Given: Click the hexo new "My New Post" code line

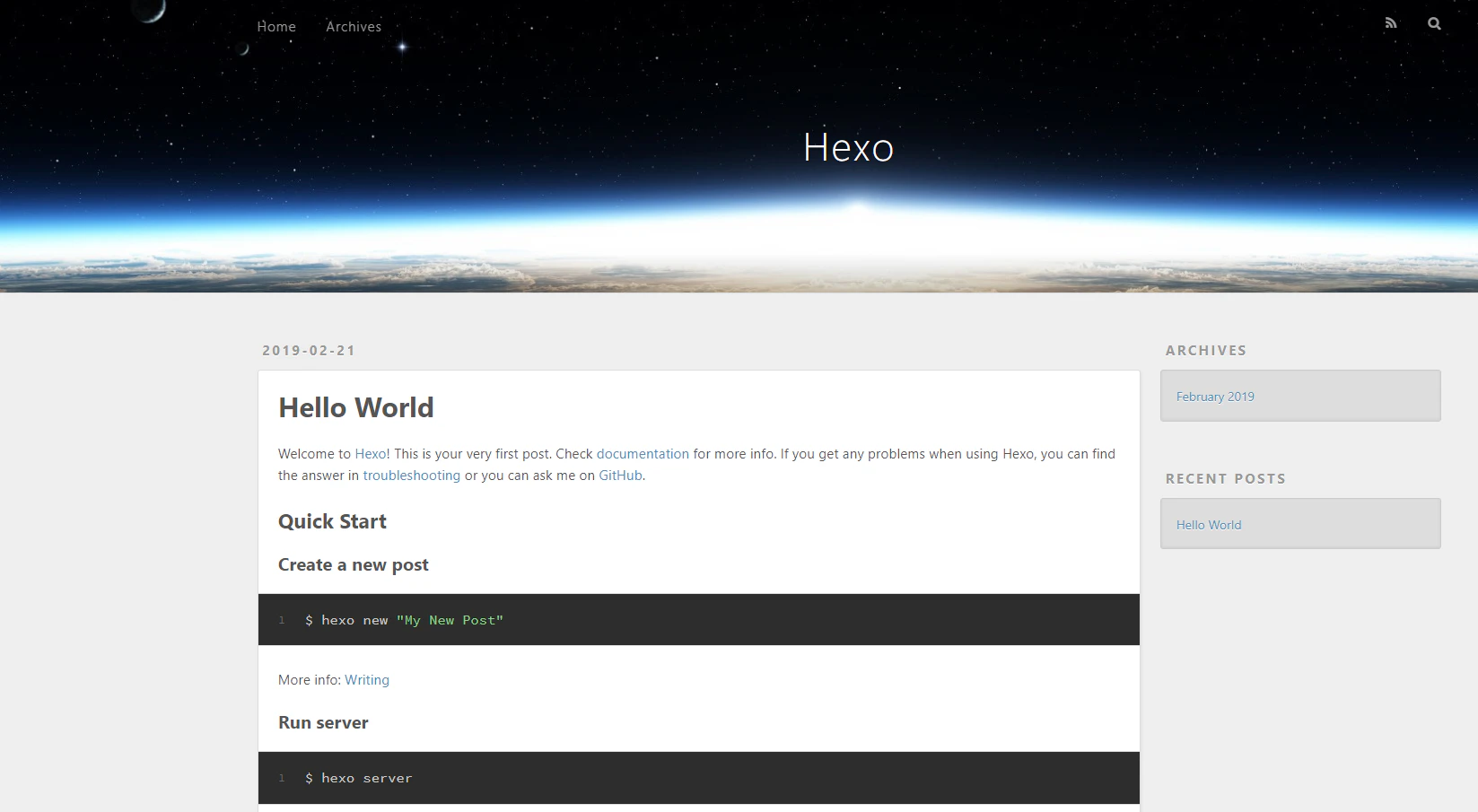Looking at the screenshot, I should tap(404, 620).
